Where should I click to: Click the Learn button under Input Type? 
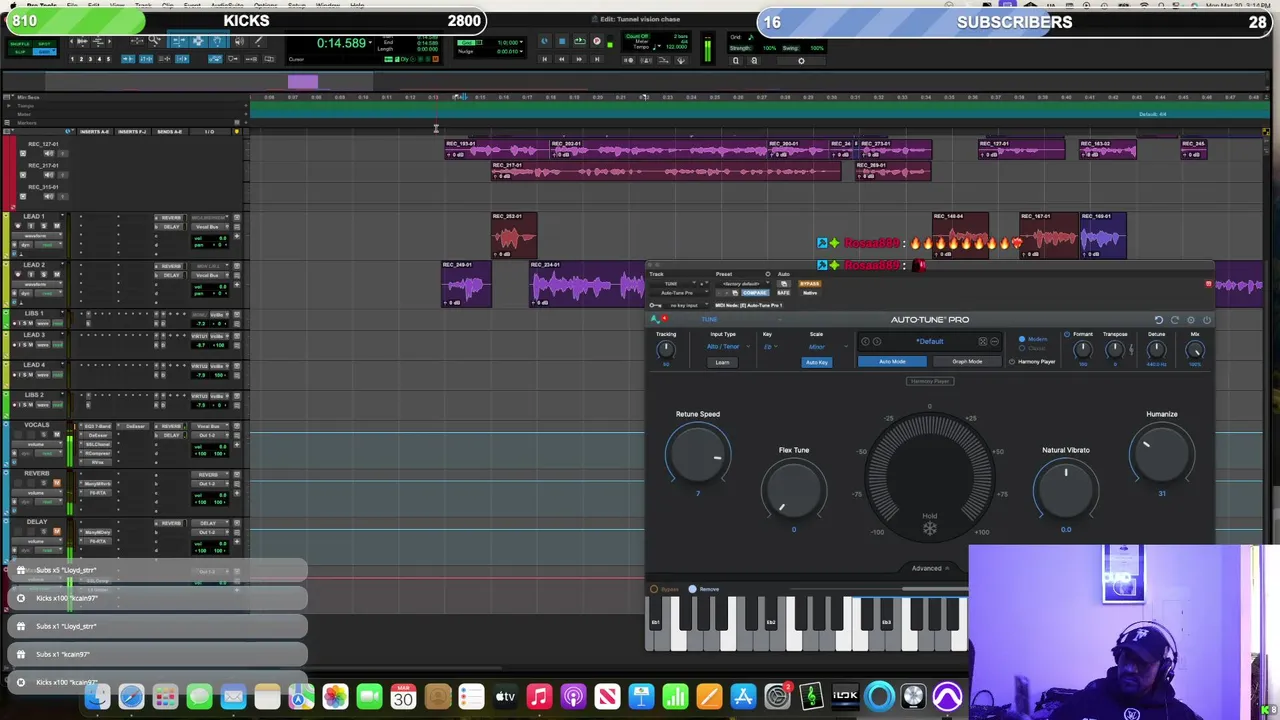722,362
